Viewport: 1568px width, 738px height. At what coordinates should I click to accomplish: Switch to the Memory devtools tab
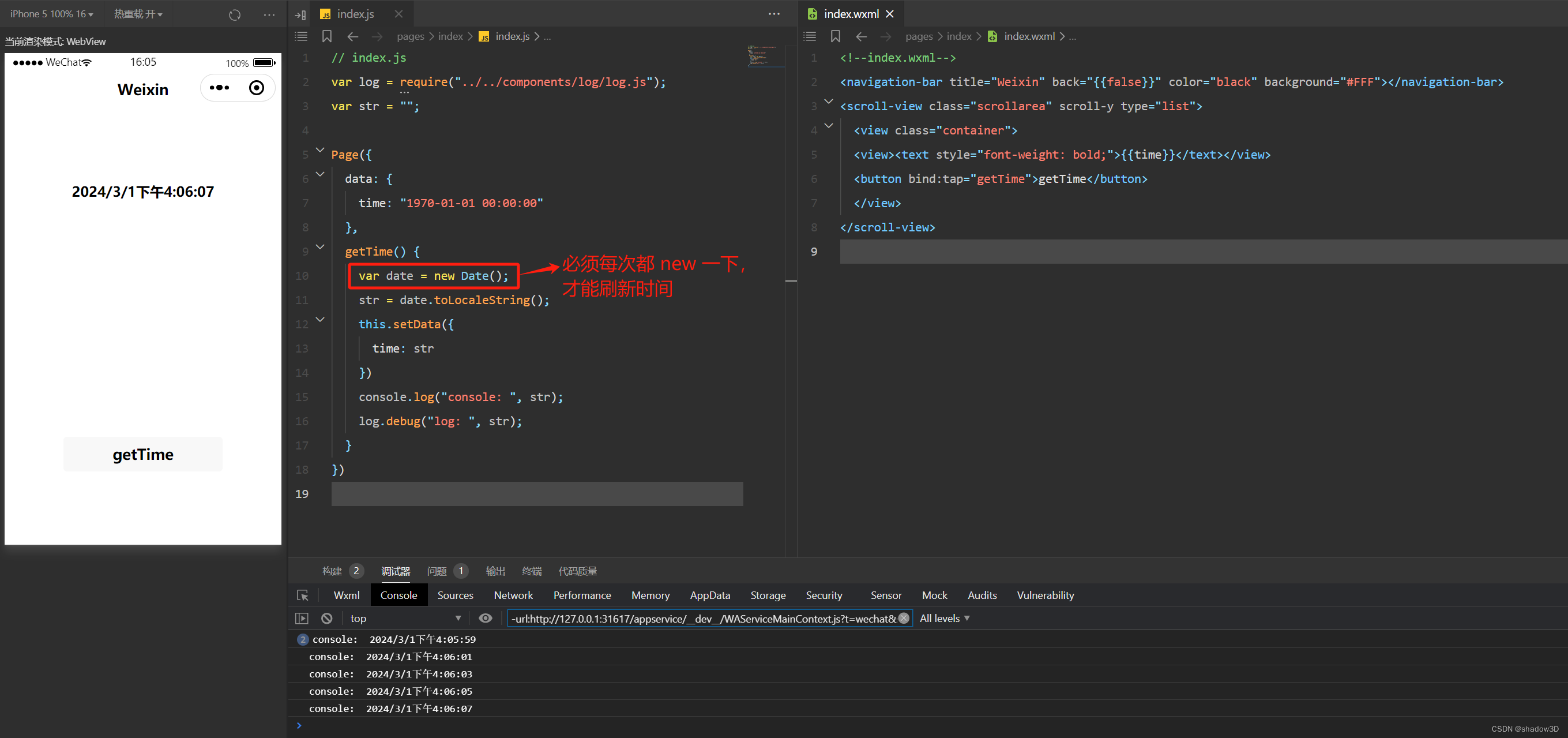(650, 595)
